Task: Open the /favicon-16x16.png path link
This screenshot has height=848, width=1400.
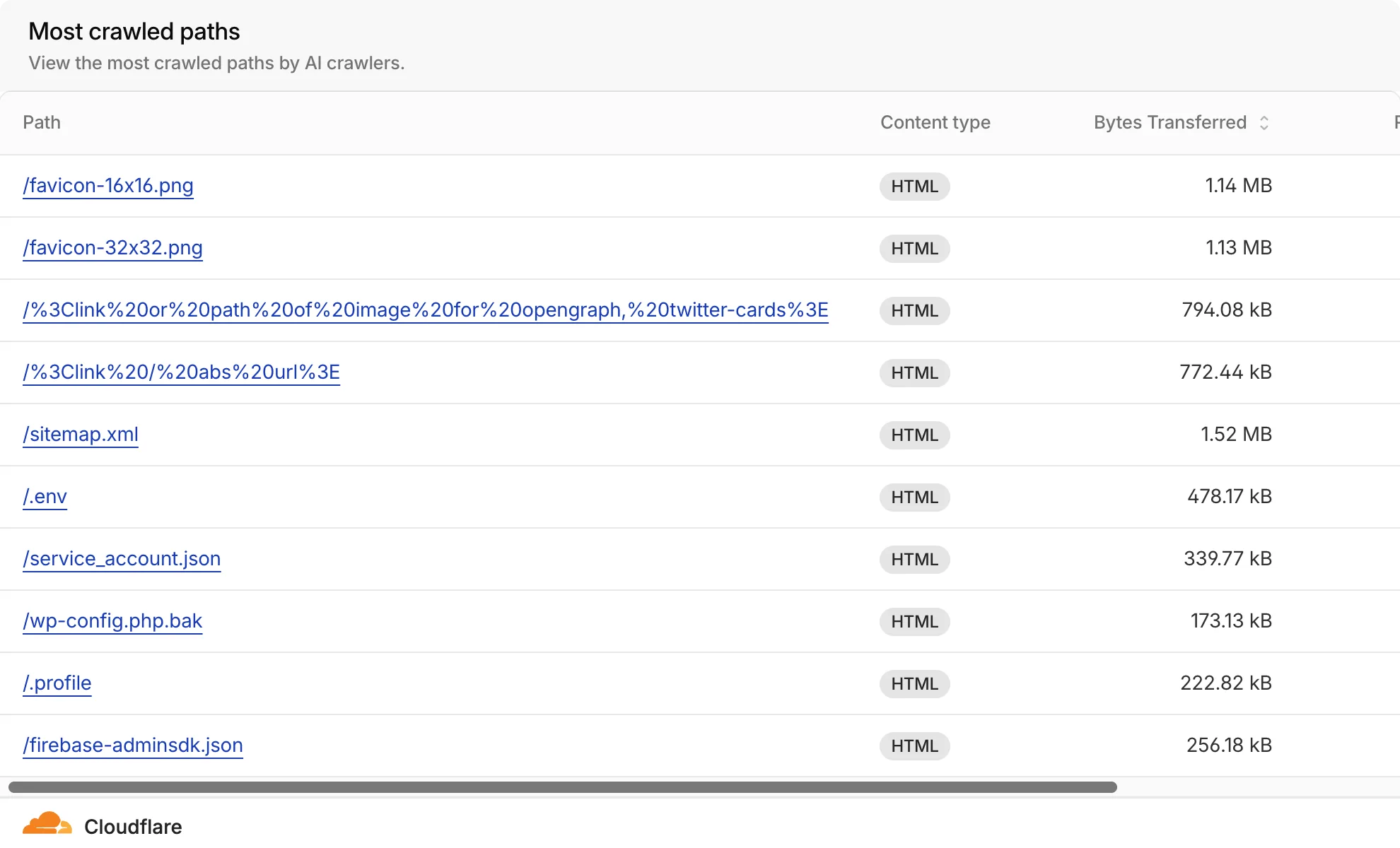Action: point(108,186)
